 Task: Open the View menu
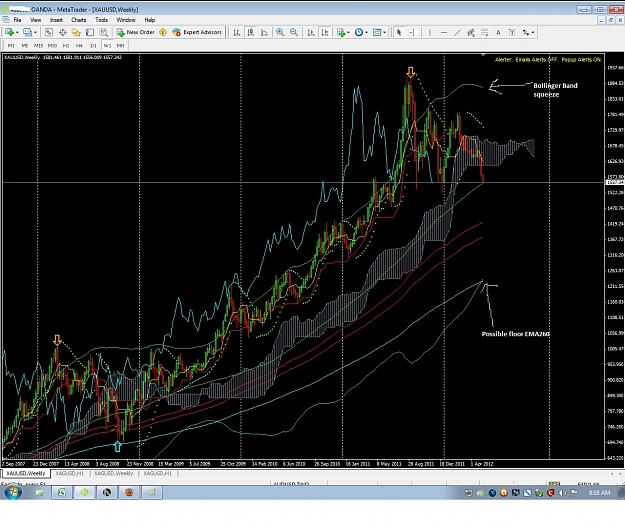[35, 20]
